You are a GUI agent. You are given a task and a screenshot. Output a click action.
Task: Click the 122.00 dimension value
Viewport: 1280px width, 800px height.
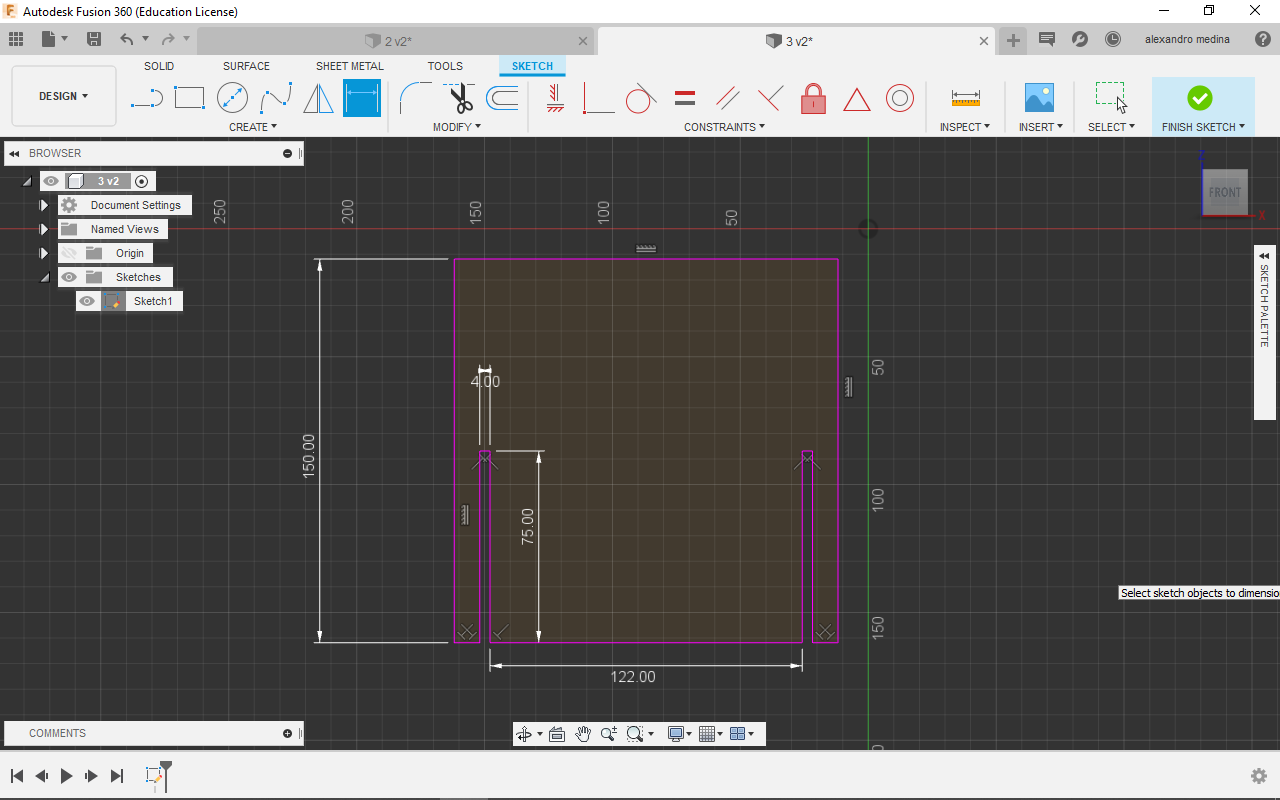633,677
